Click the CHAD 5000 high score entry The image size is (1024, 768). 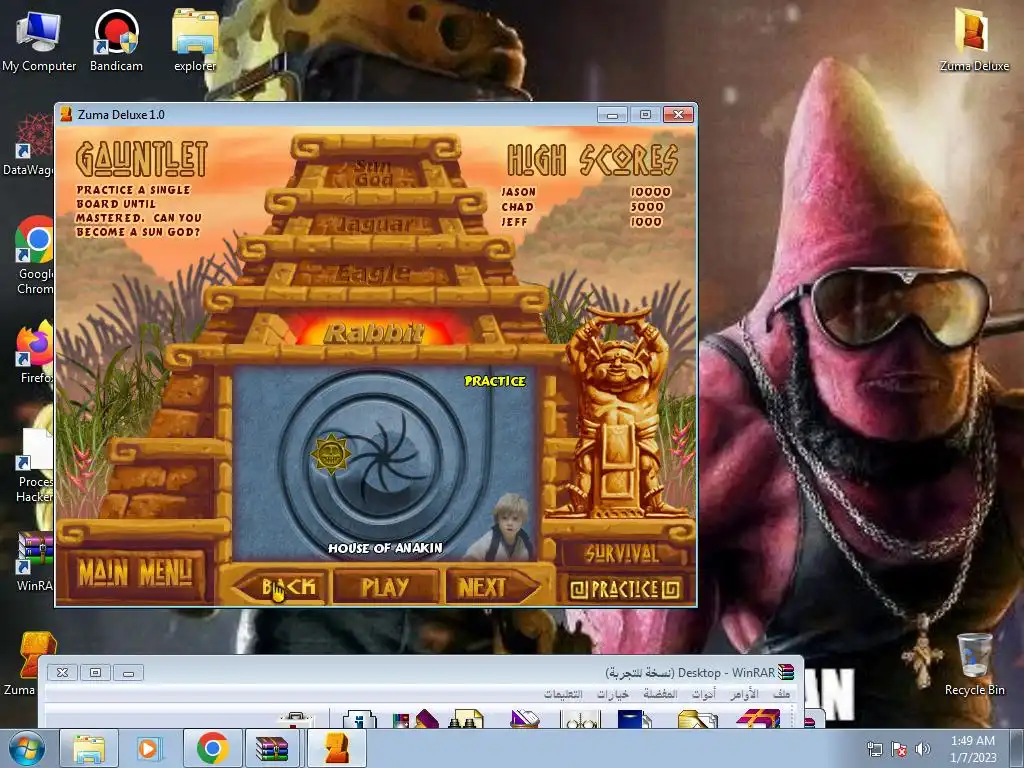583,206
